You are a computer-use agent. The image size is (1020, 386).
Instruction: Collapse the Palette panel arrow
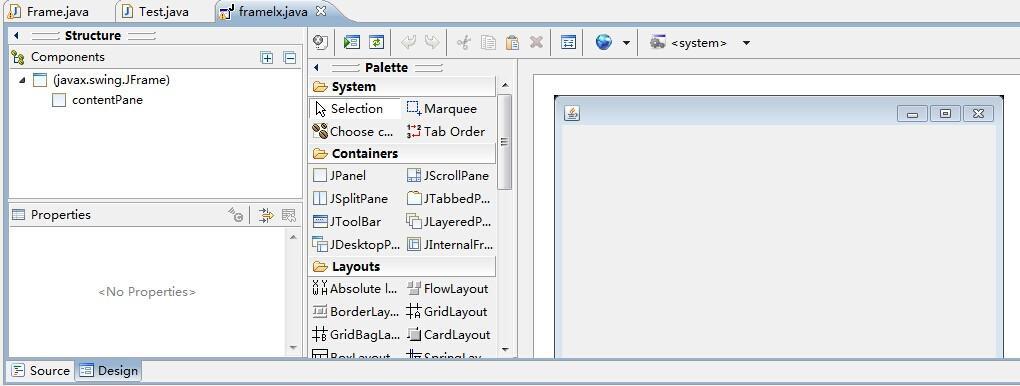click(316, 68)
